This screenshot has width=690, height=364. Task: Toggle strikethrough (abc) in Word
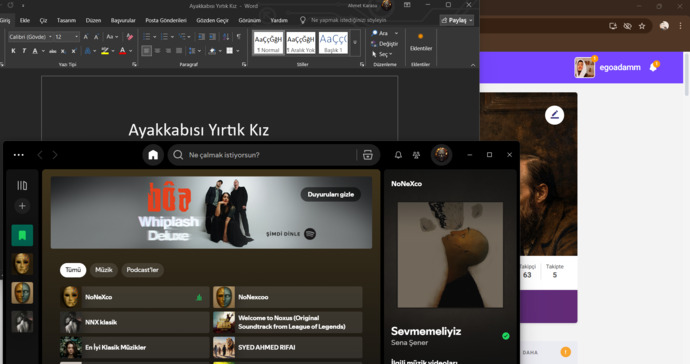(x=52, y=51)
